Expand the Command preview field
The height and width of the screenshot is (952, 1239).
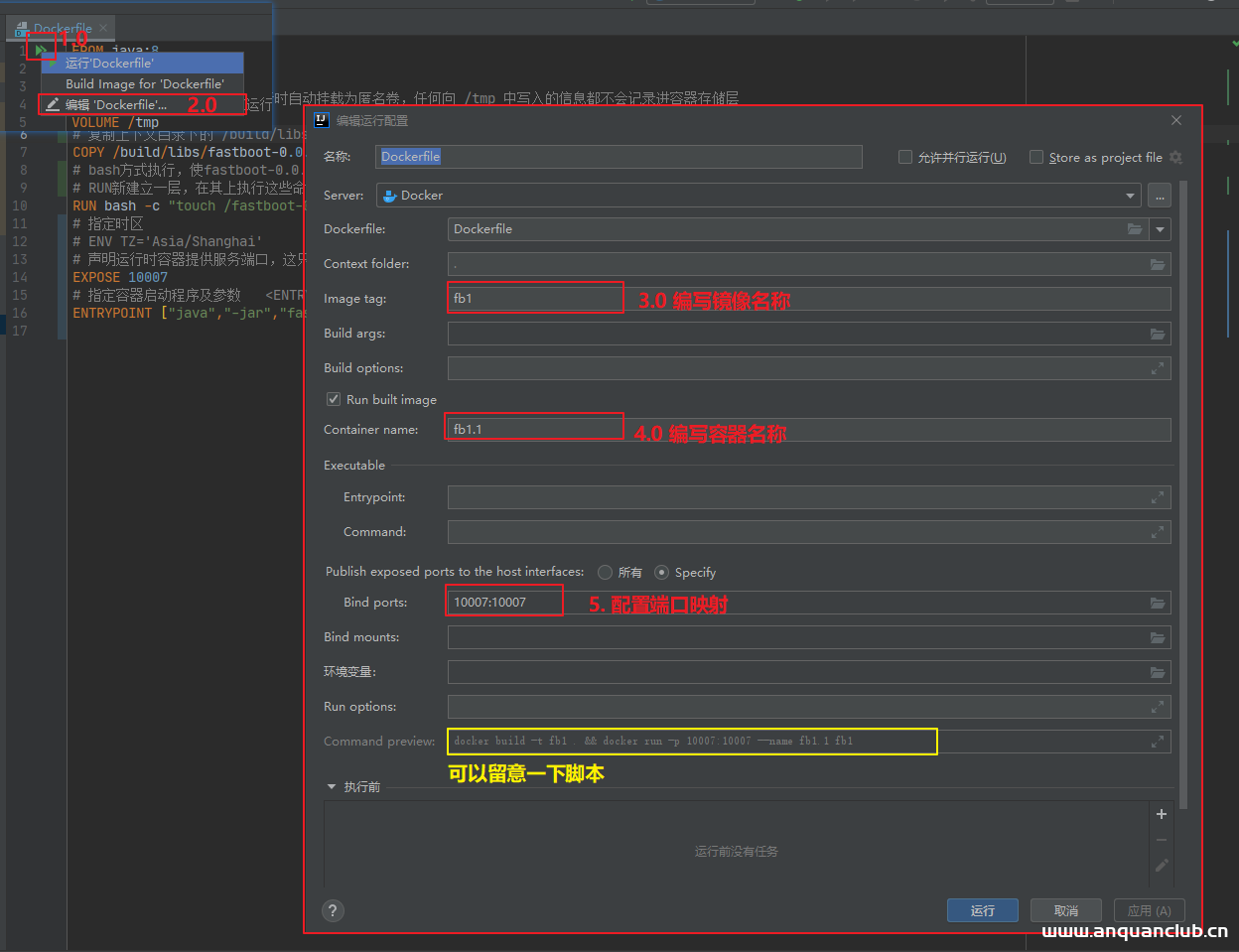point(1158,742)
